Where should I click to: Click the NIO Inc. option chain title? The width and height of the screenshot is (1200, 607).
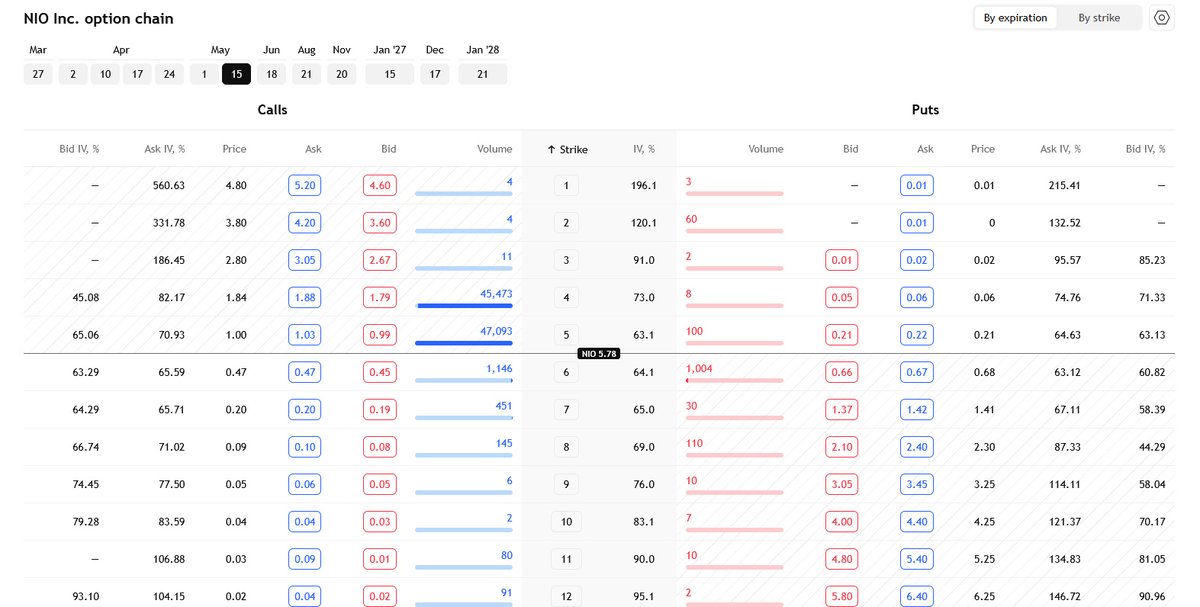tap(98, 18)
